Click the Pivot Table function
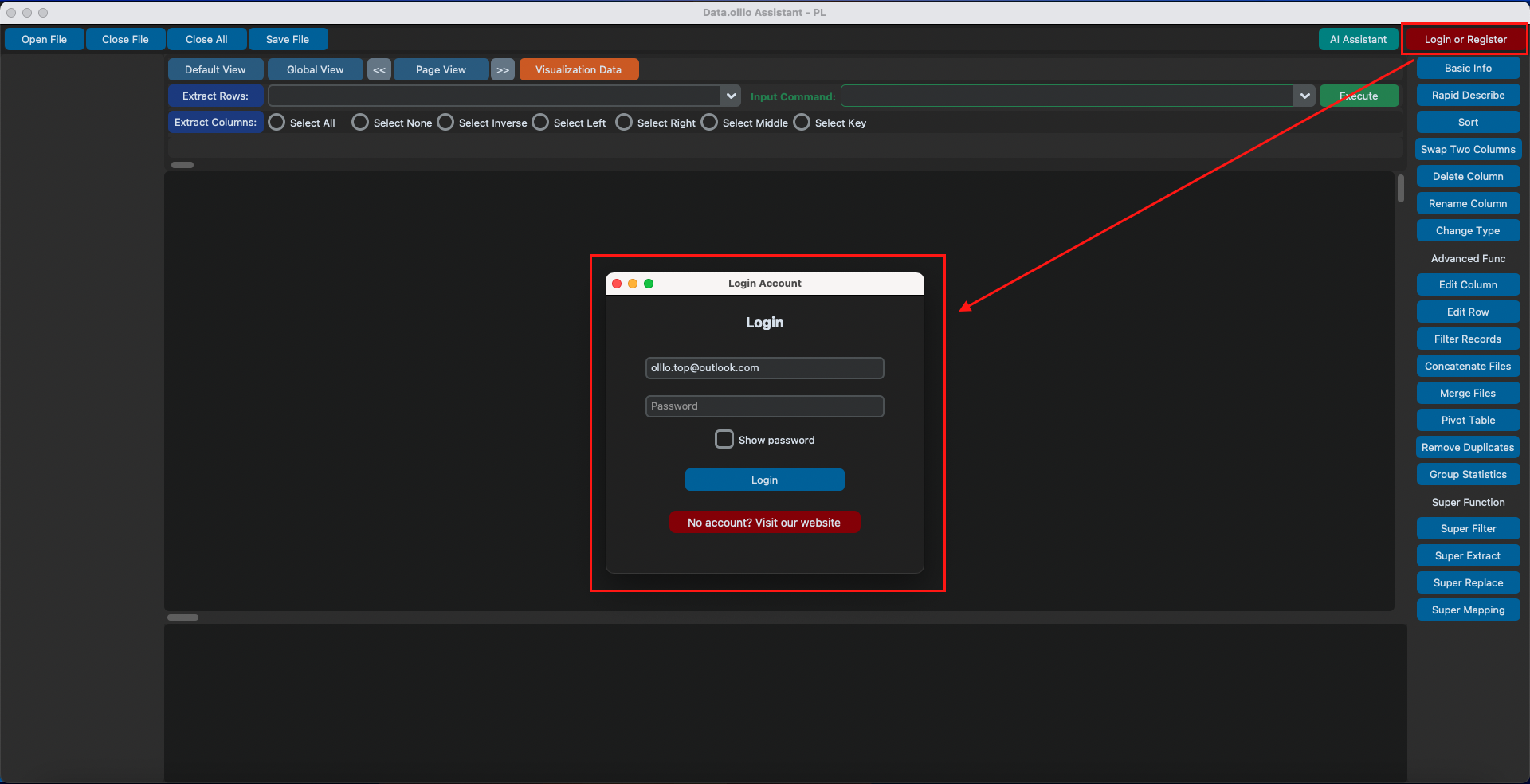The width and height of the screenshot is (1530, 784). pyautogui.click(x=1468, y=421)
